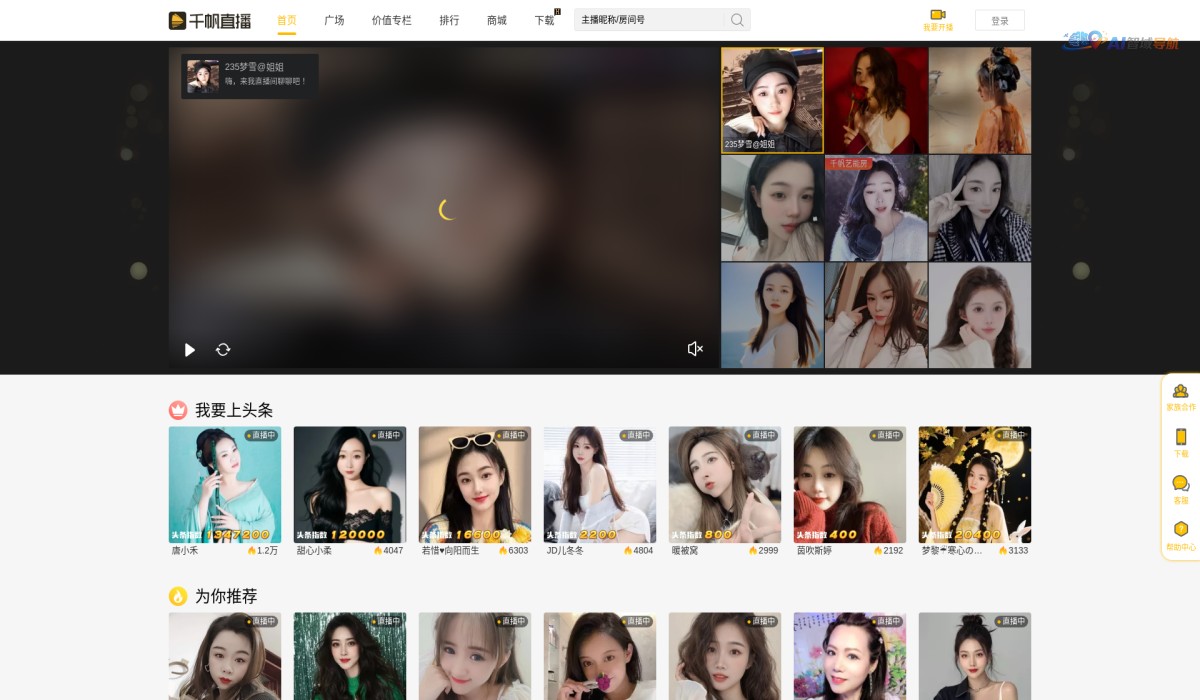This screenshot has height=700, width=1200.
Task: Select the 235梦雪@姐姐 stream thumbnail
Action: pos(772,100)
